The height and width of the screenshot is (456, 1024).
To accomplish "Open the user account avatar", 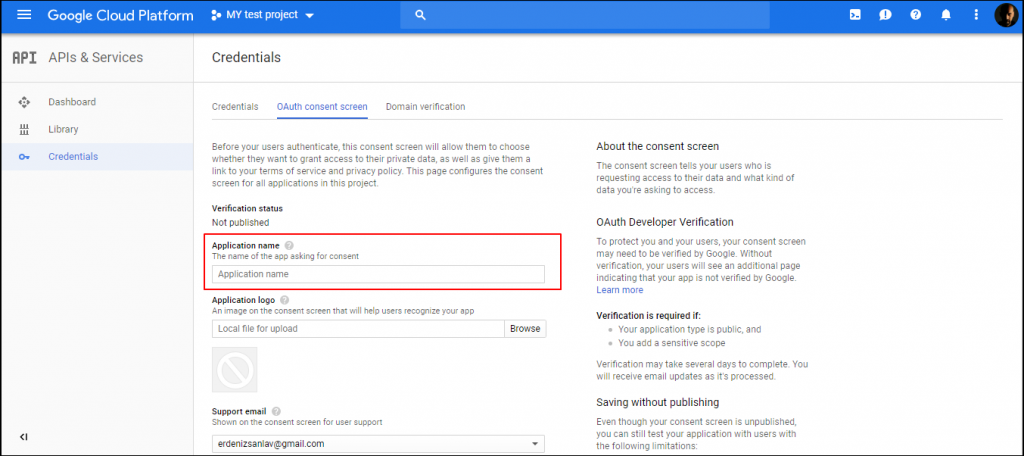I will 1006,15.
